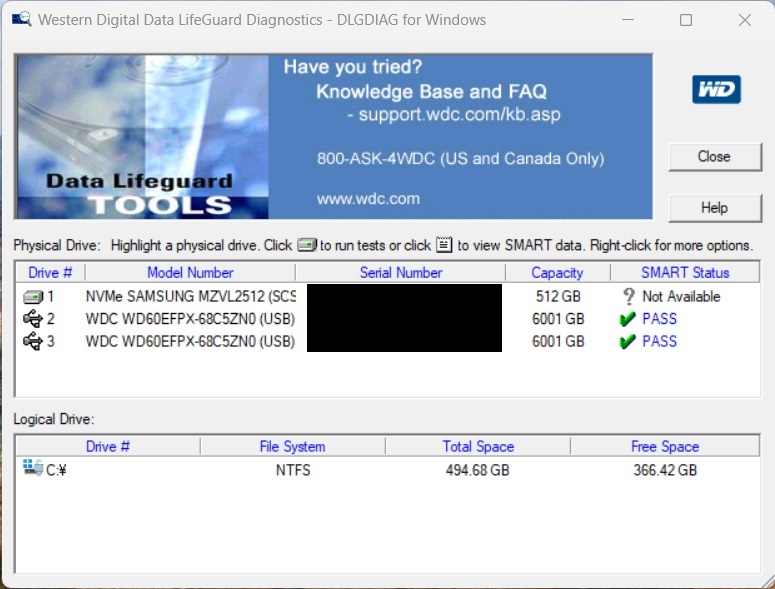This screenshot has width=775, height=589.
Task: Click File System column header
Action: (x=293, y=446)
